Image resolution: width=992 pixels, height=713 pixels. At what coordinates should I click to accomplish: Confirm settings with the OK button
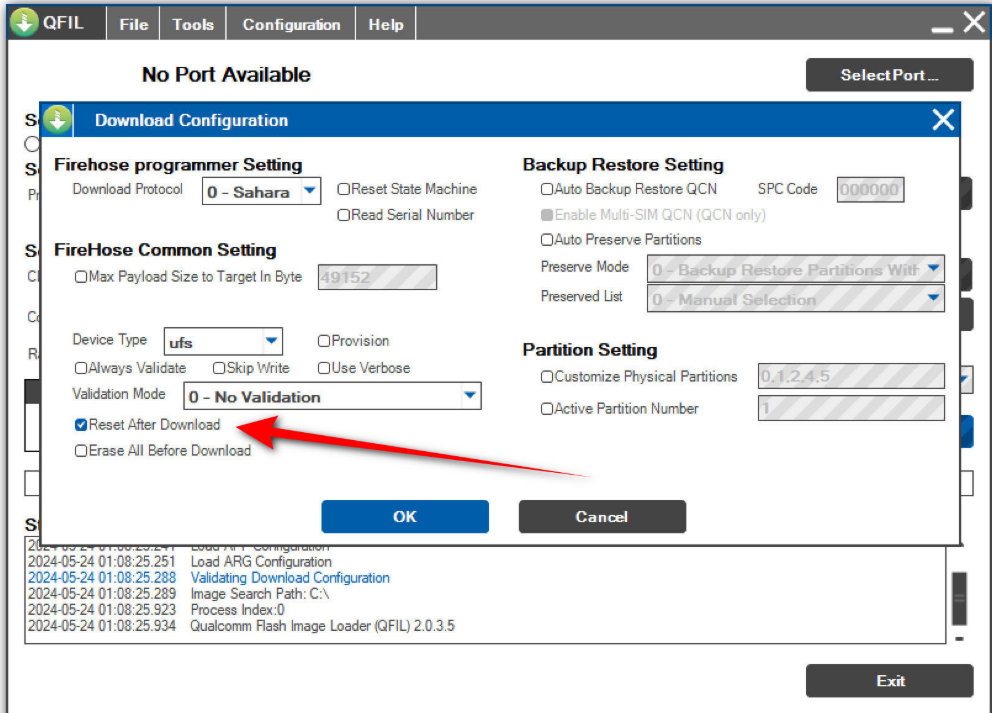(x=405, y=516)
